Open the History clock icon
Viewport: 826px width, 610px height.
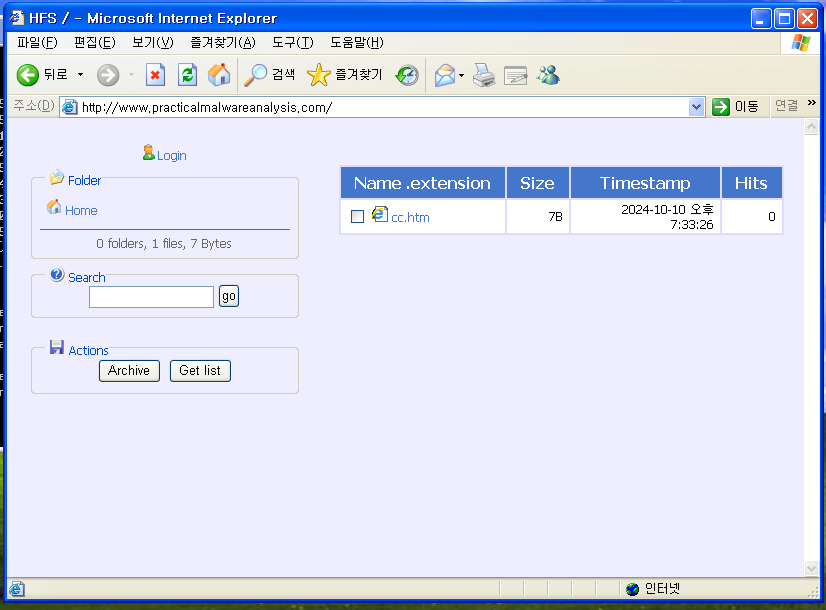407,75
